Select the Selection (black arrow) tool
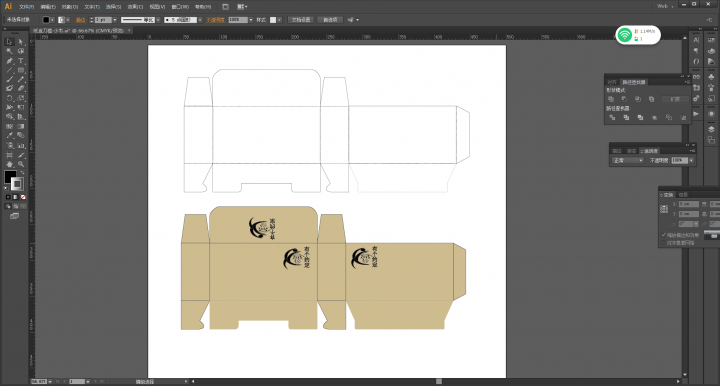The height and width of the screenshot is (386, 720). (x=9, y=42)
